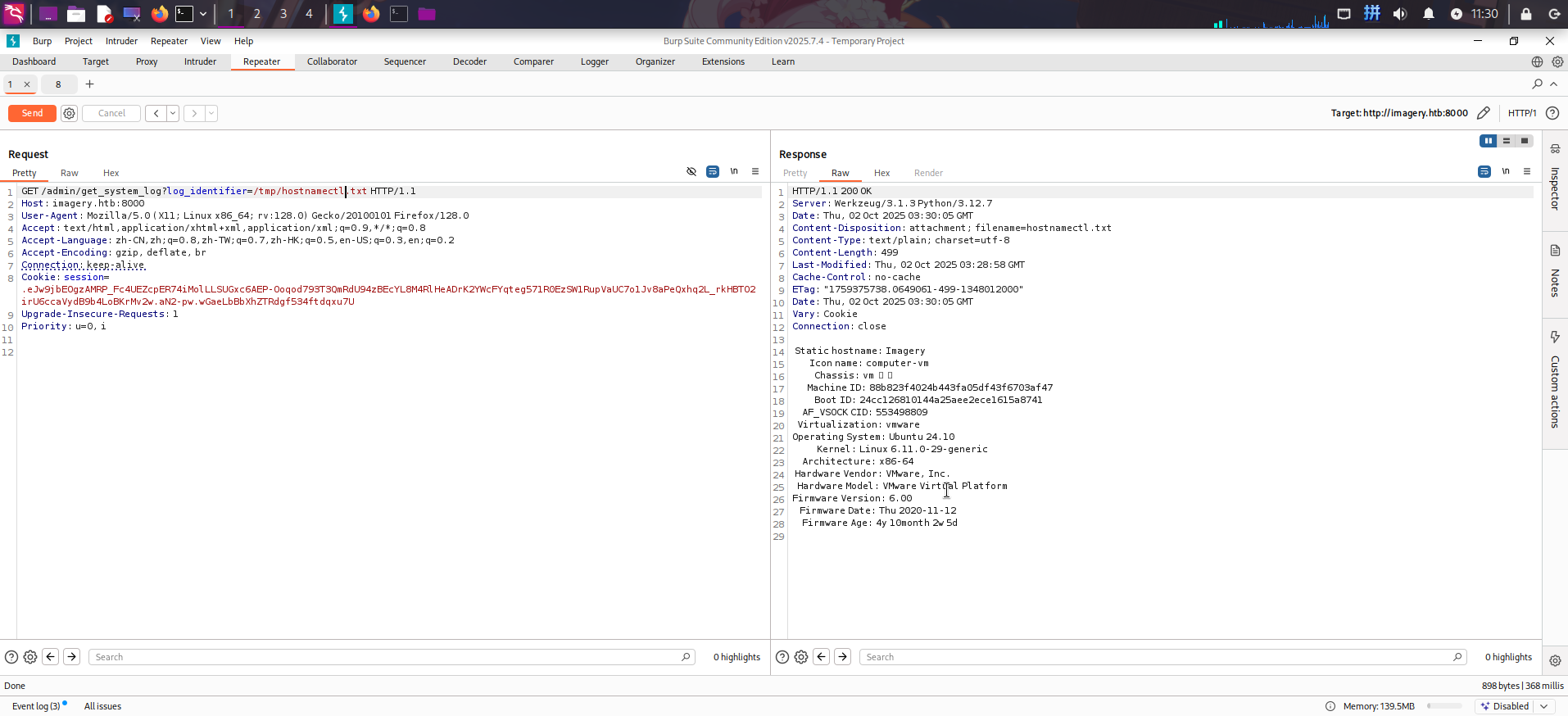Image resolution: width=1568 pixels, height=716 pixels.
Task: Open Kali applications menu
Action: tap(14, 14)
